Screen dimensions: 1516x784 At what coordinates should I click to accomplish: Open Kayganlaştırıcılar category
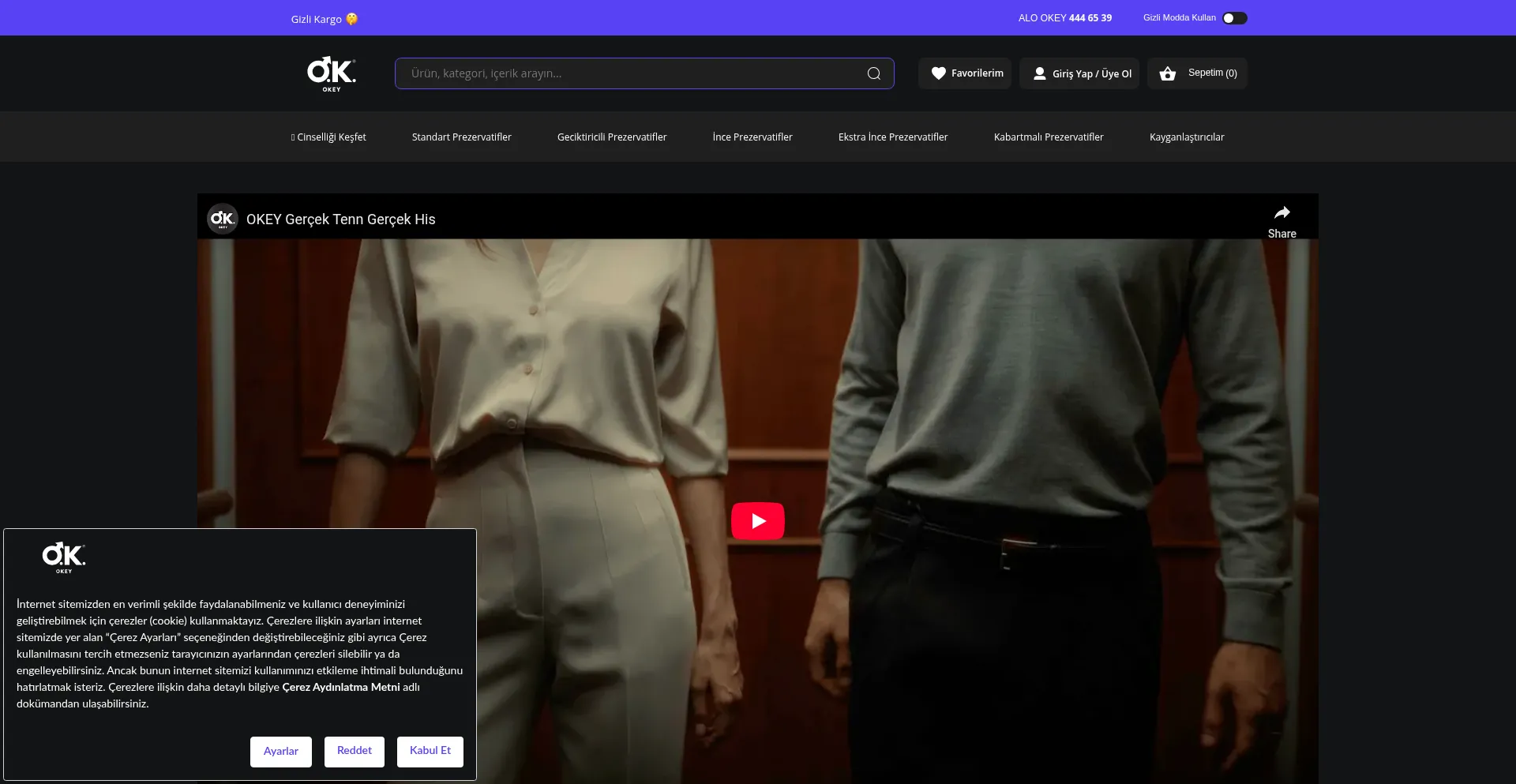click(x=1186, y=137)
